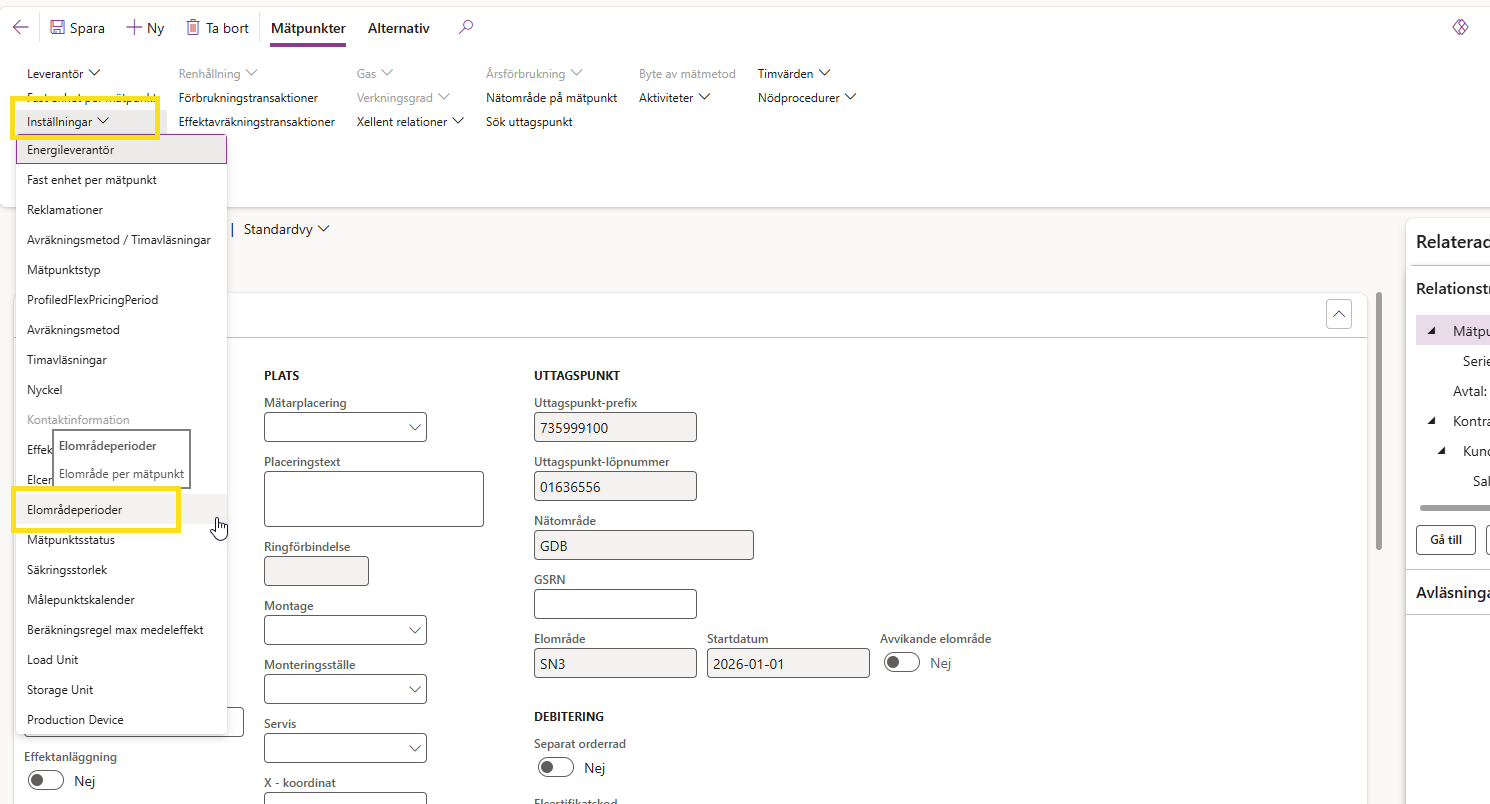
Task: Switch to the Alternativ tab
Action: (x=398, y=28)
